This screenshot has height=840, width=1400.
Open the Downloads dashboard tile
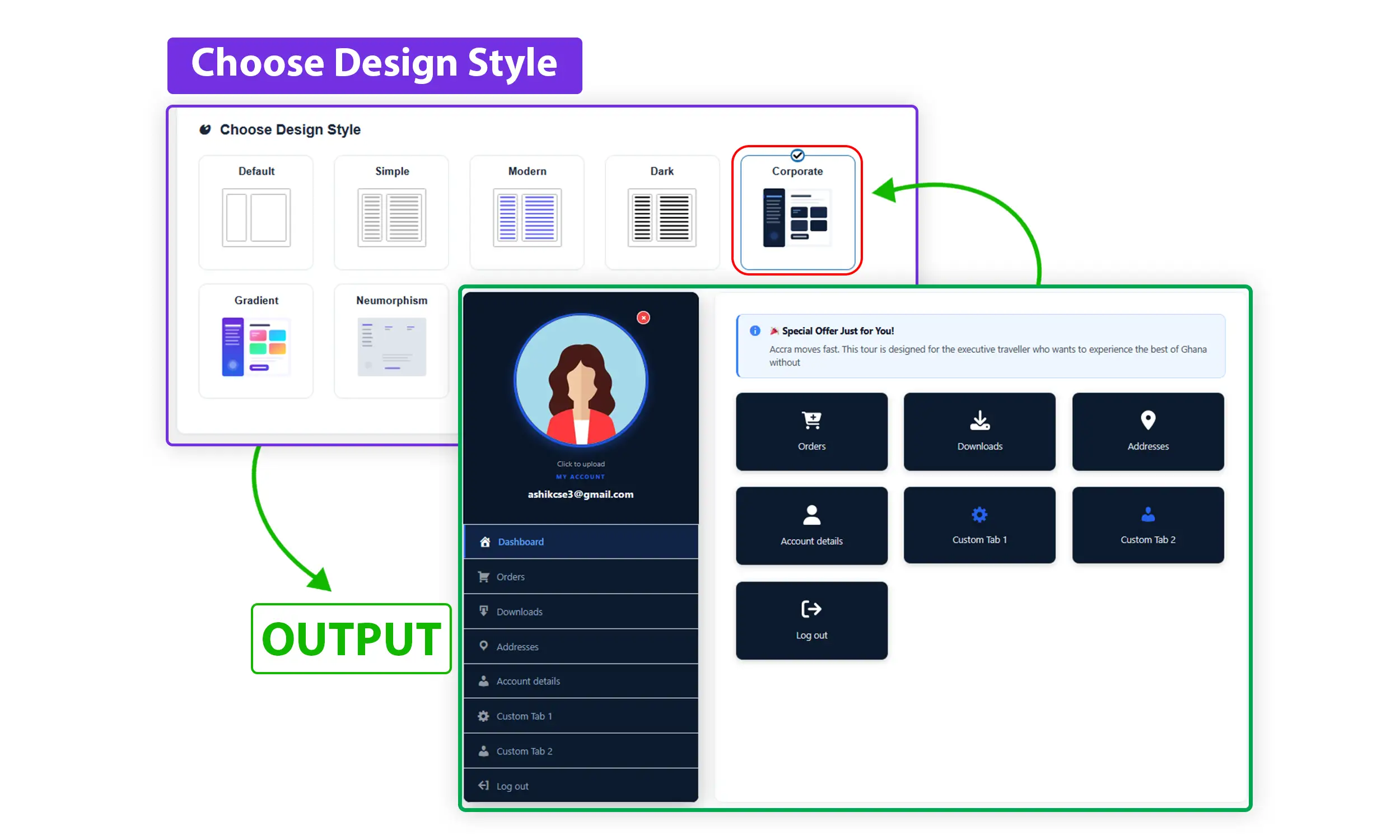point(979,431)
